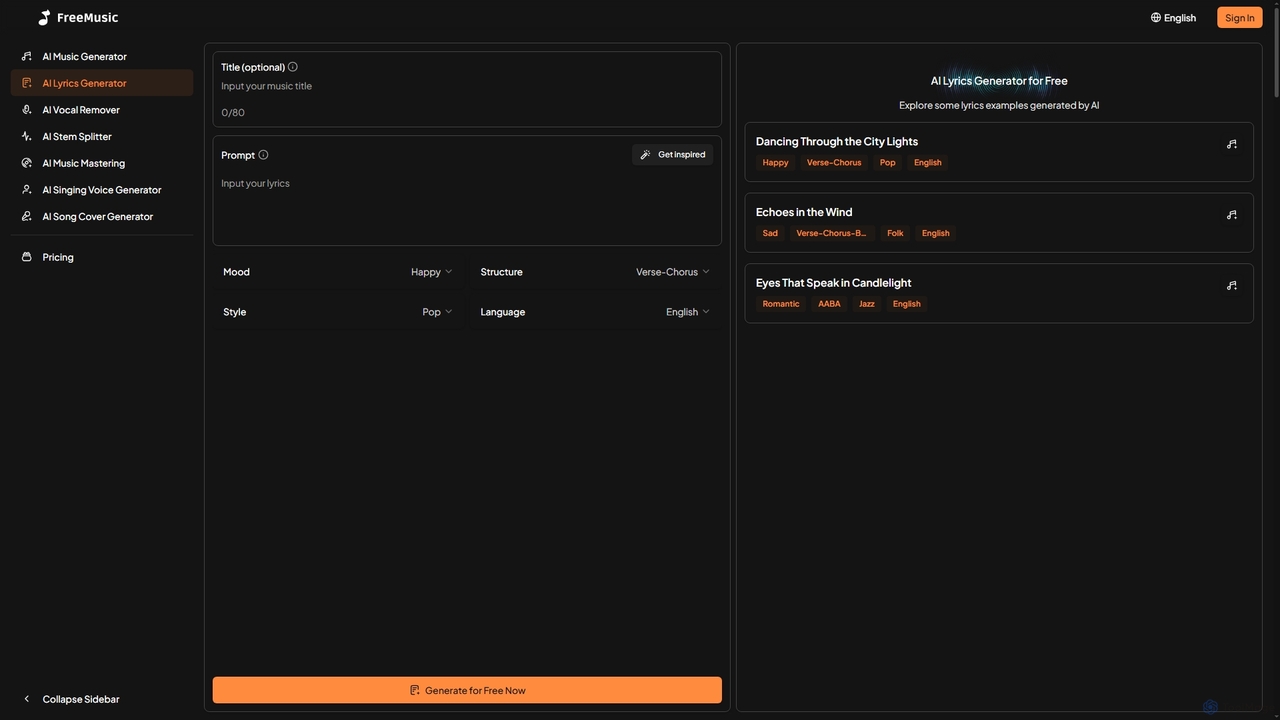Click the AI Stem Splitter waveform icon
This screenshot has width=1280, height=720.
pyautogui.click(x=27, y=136)
